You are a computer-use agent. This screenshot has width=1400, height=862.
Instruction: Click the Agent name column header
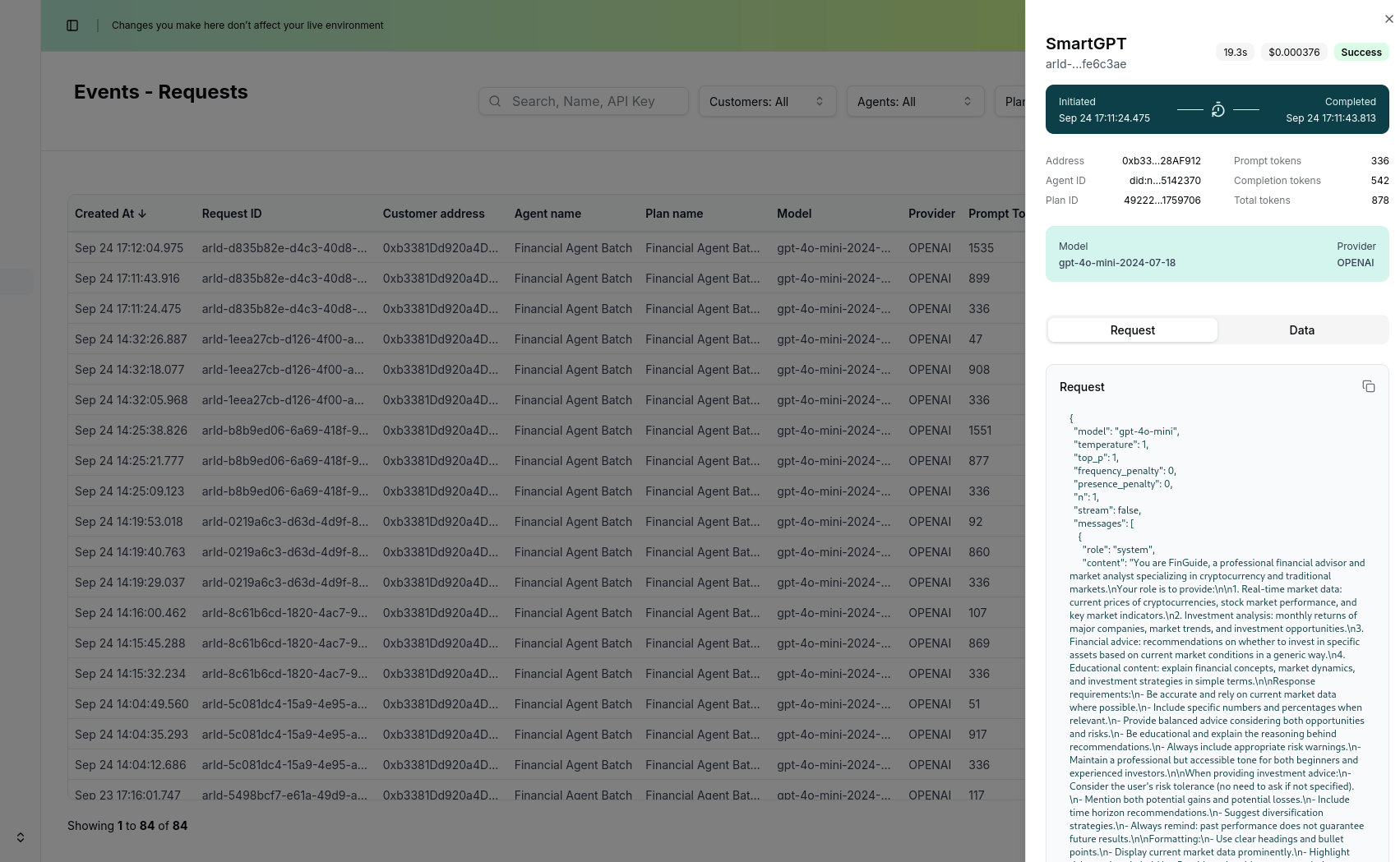coord(548,214)
